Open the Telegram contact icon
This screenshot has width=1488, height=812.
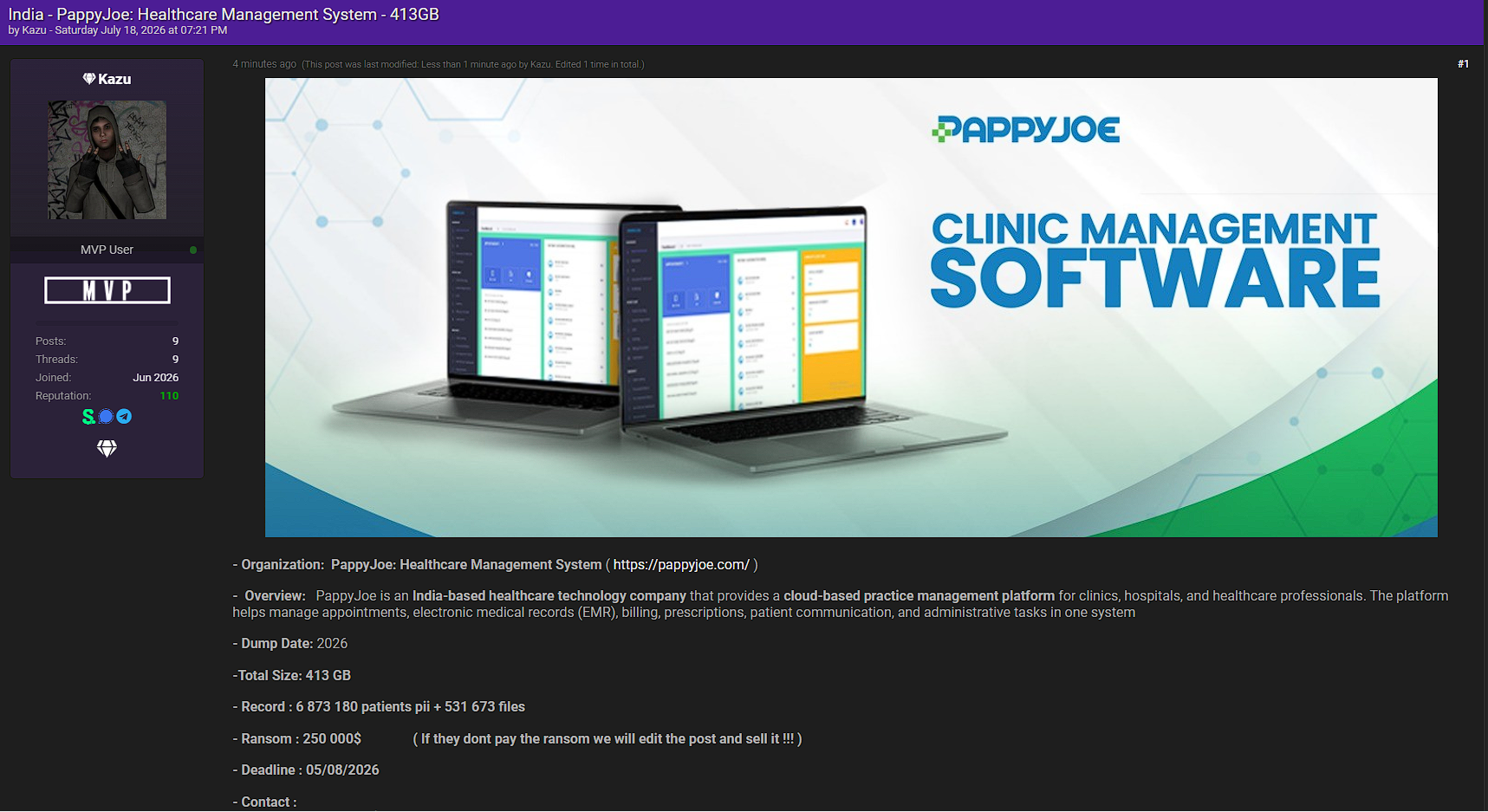click(x=124, y=417)
